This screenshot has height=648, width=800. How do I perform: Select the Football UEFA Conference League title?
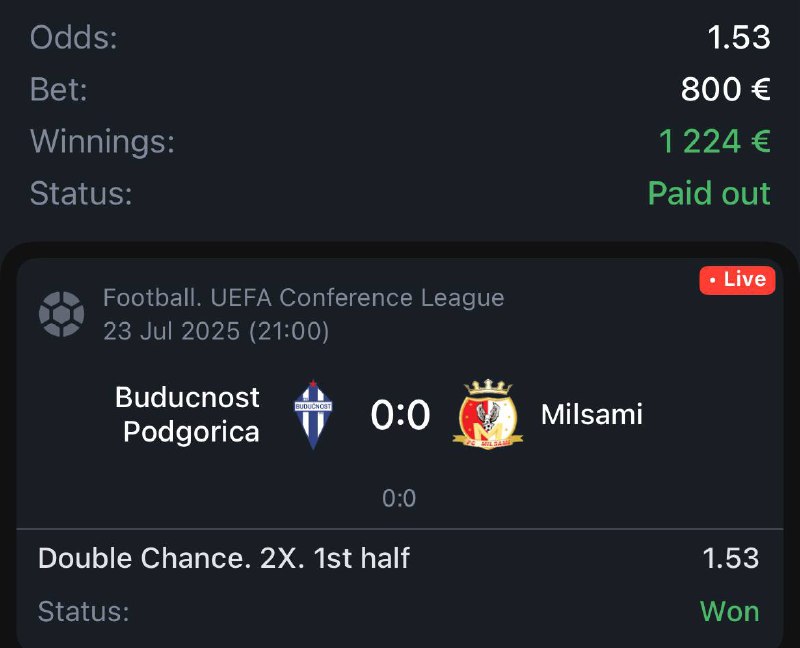coord(304,298)
